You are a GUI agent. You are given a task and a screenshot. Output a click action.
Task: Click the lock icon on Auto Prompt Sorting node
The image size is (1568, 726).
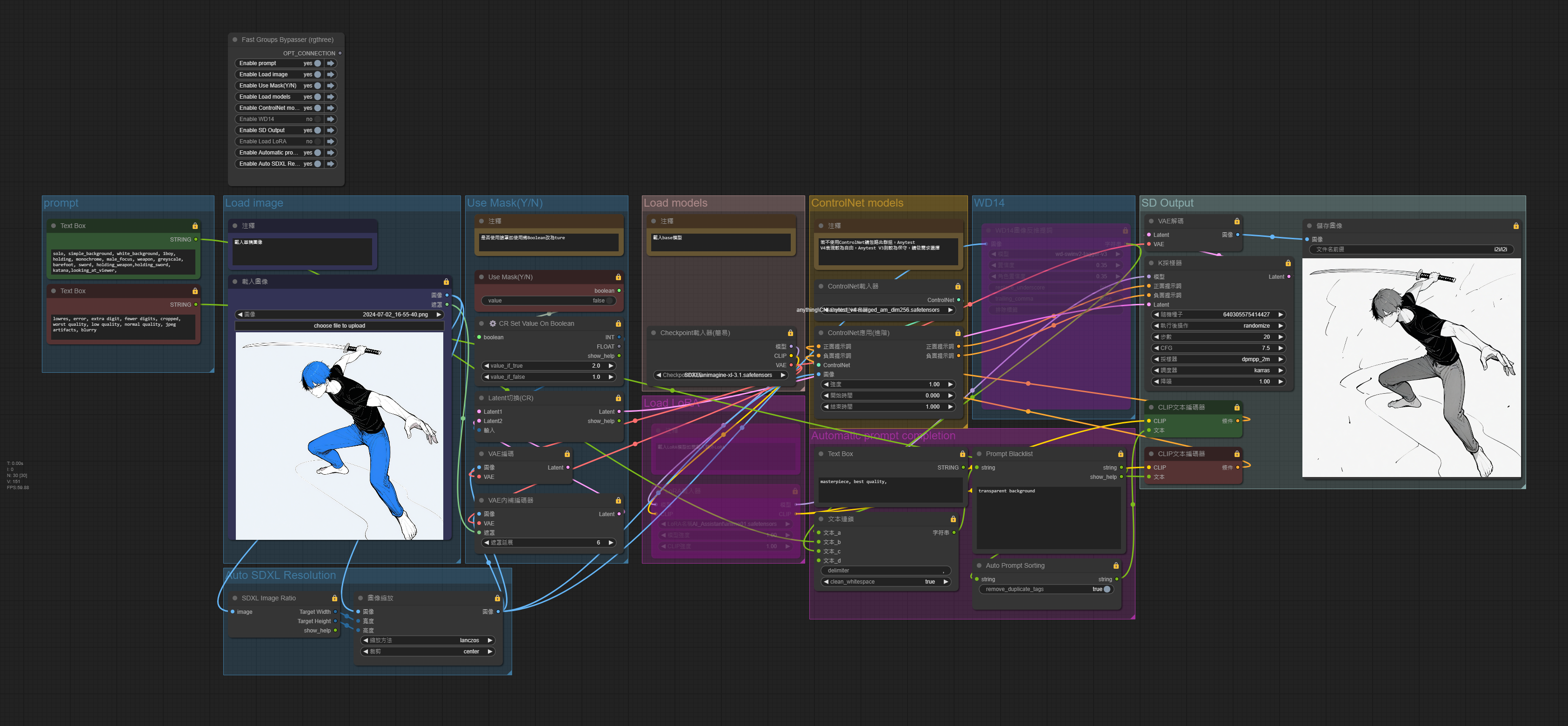click(x=1116, y=566)
